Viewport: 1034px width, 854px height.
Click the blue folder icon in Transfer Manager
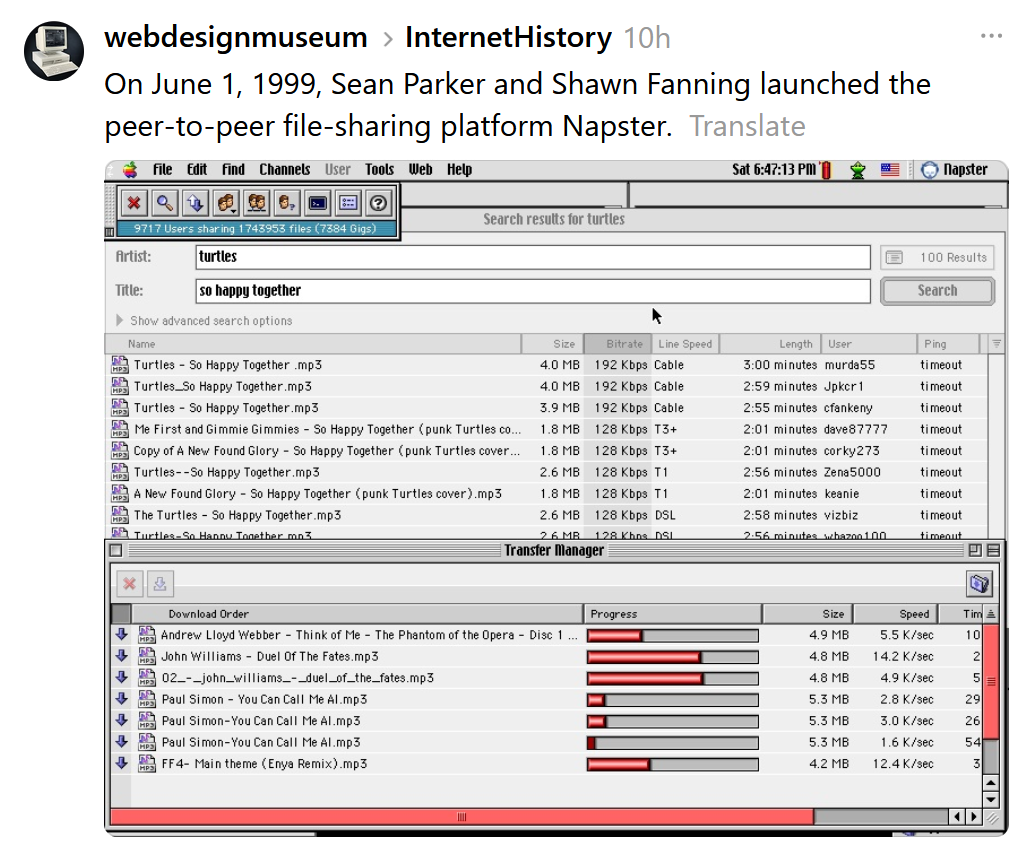(979, 584)
